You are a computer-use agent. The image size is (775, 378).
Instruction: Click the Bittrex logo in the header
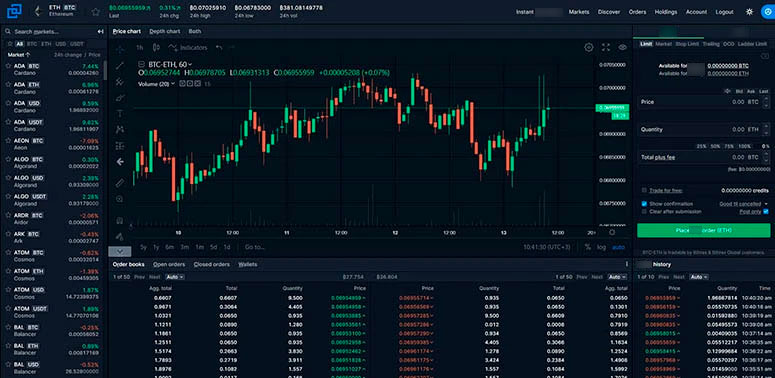14,11
